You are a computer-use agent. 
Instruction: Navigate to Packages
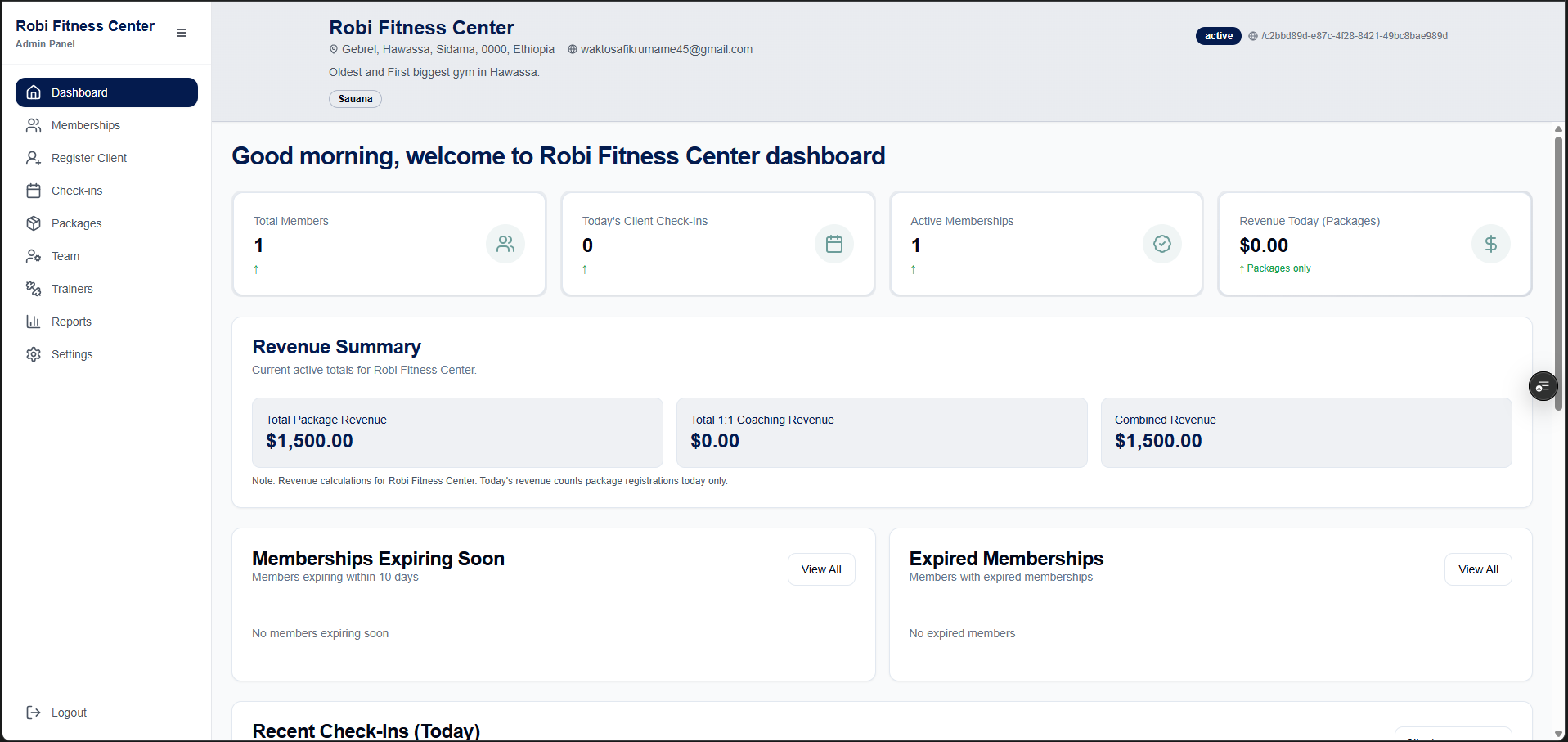tap(106, 223)
